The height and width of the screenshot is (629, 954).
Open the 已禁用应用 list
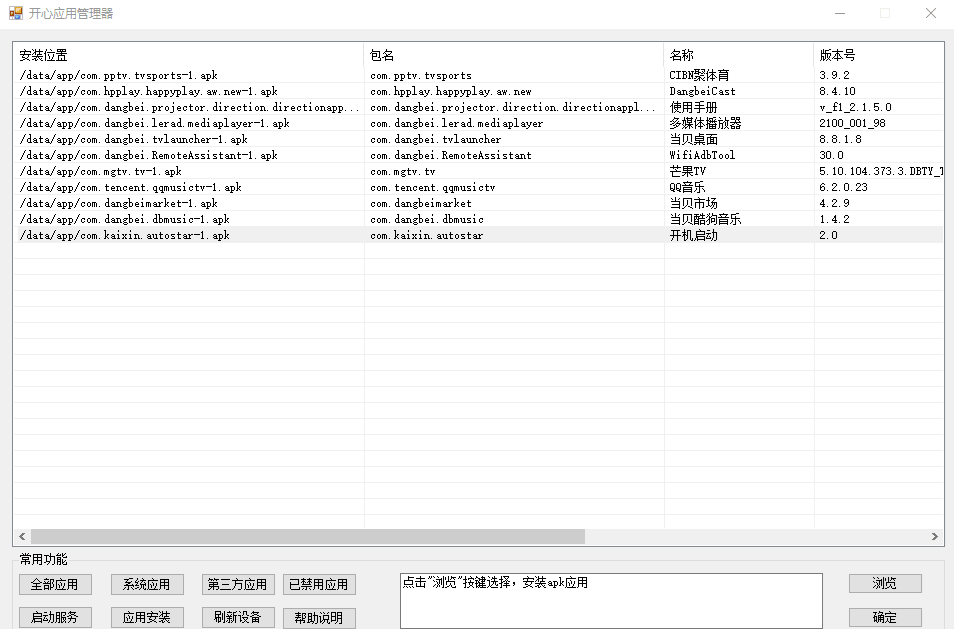coord(319,585)
